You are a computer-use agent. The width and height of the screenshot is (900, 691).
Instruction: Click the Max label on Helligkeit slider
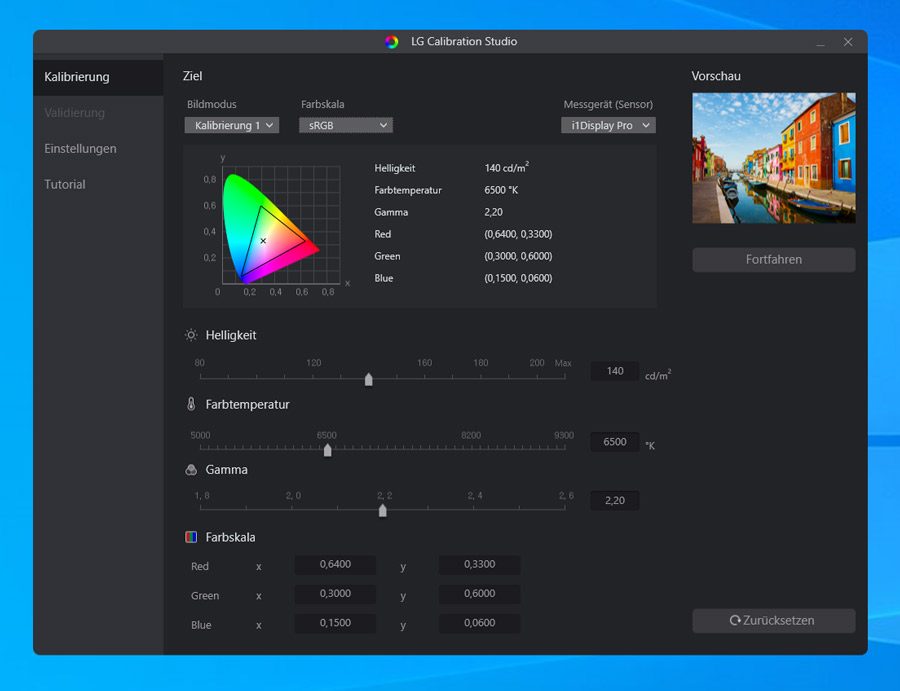click(x=563, y=363)
